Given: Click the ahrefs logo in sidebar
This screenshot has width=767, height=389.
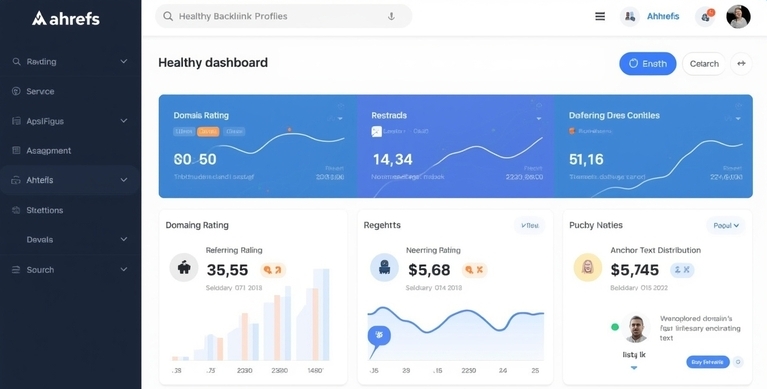Looking at the screenshot, I should 66,19.
